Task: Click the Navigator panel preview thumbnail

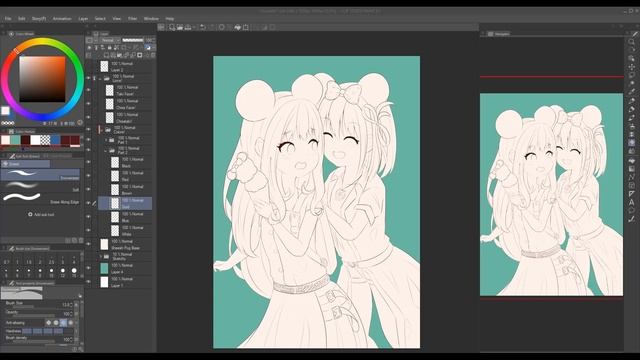Action: (x=551, y=195)
